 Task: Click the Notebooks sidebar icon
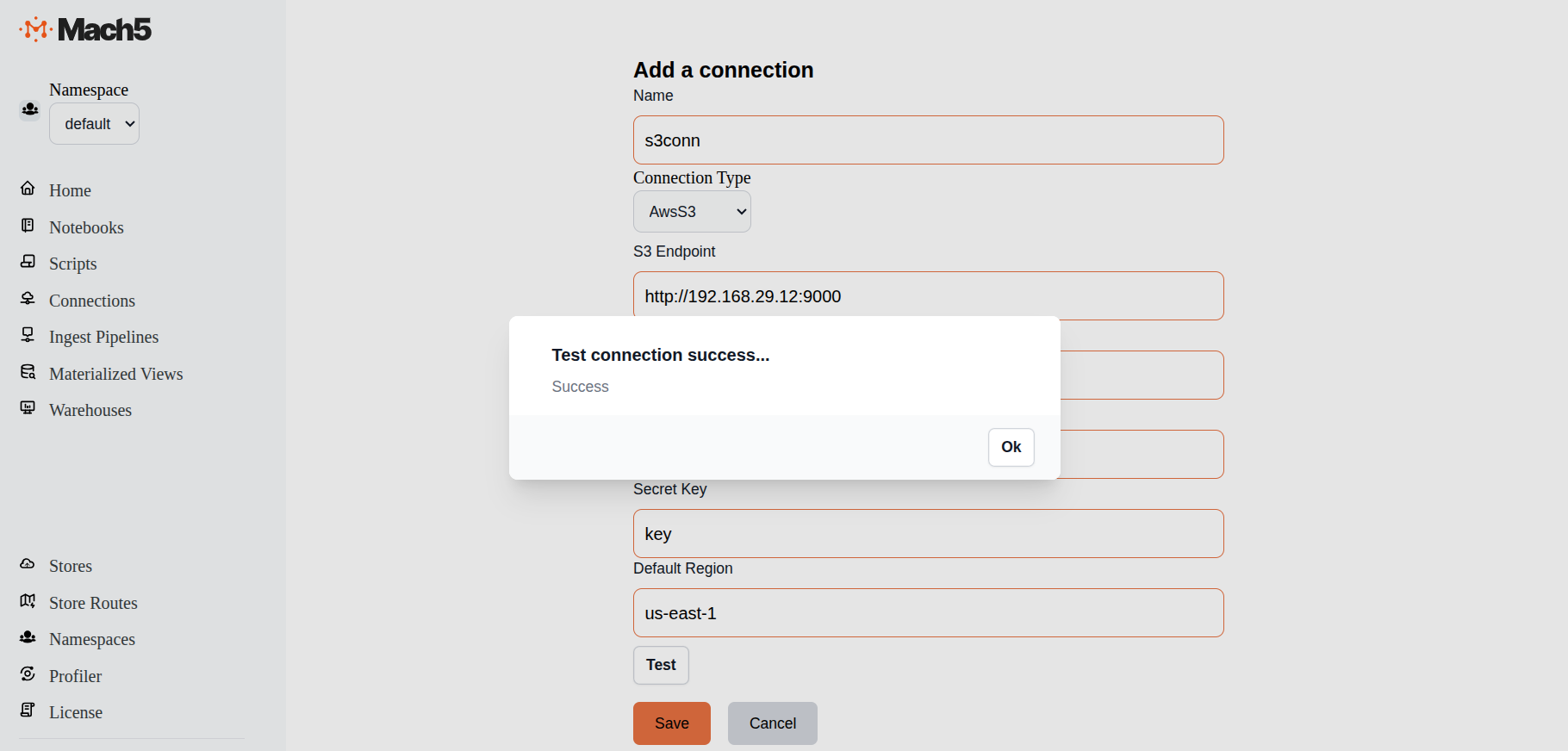(x=28, y=226)
